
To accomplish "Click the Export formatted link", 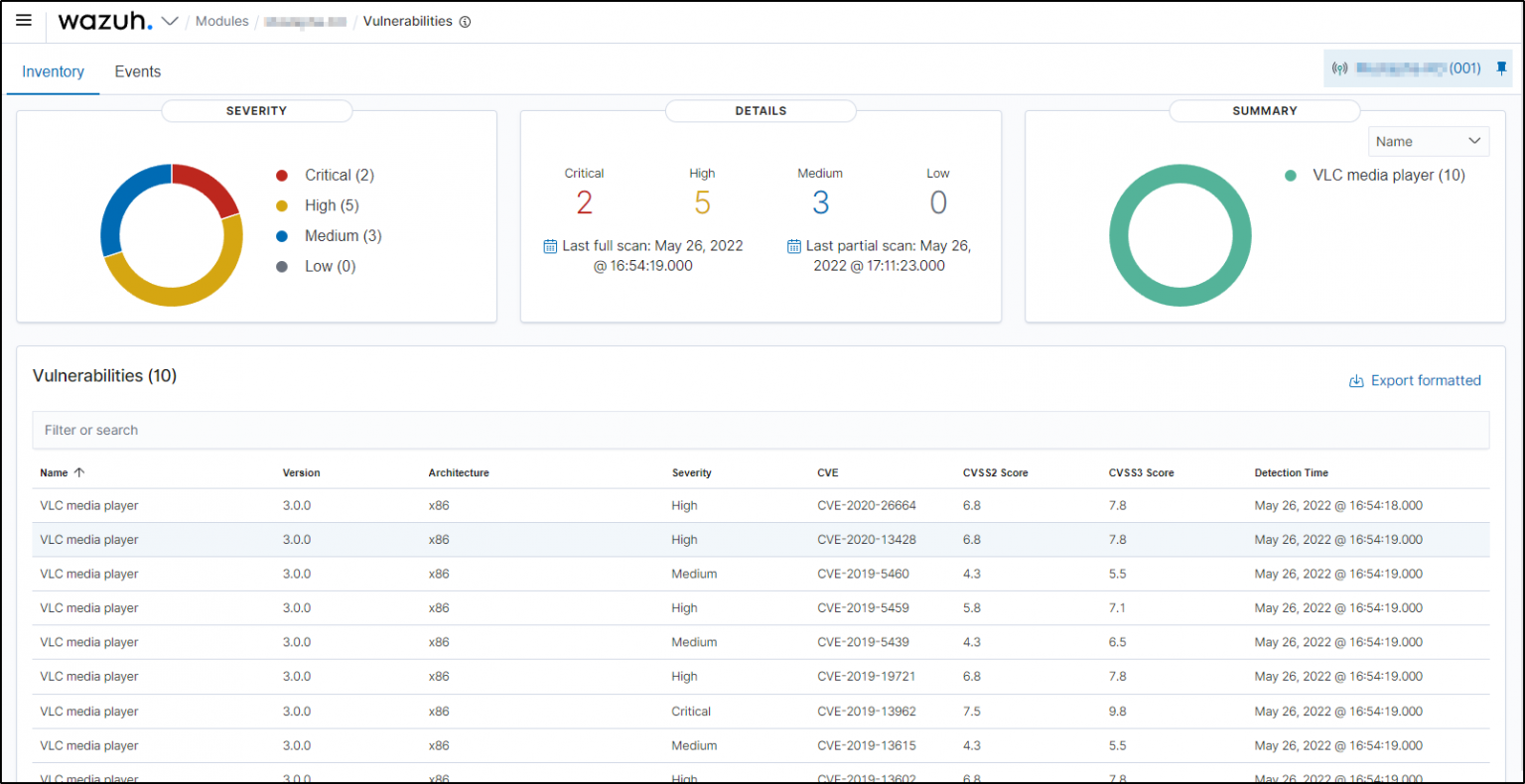I will click(1425, 380).
